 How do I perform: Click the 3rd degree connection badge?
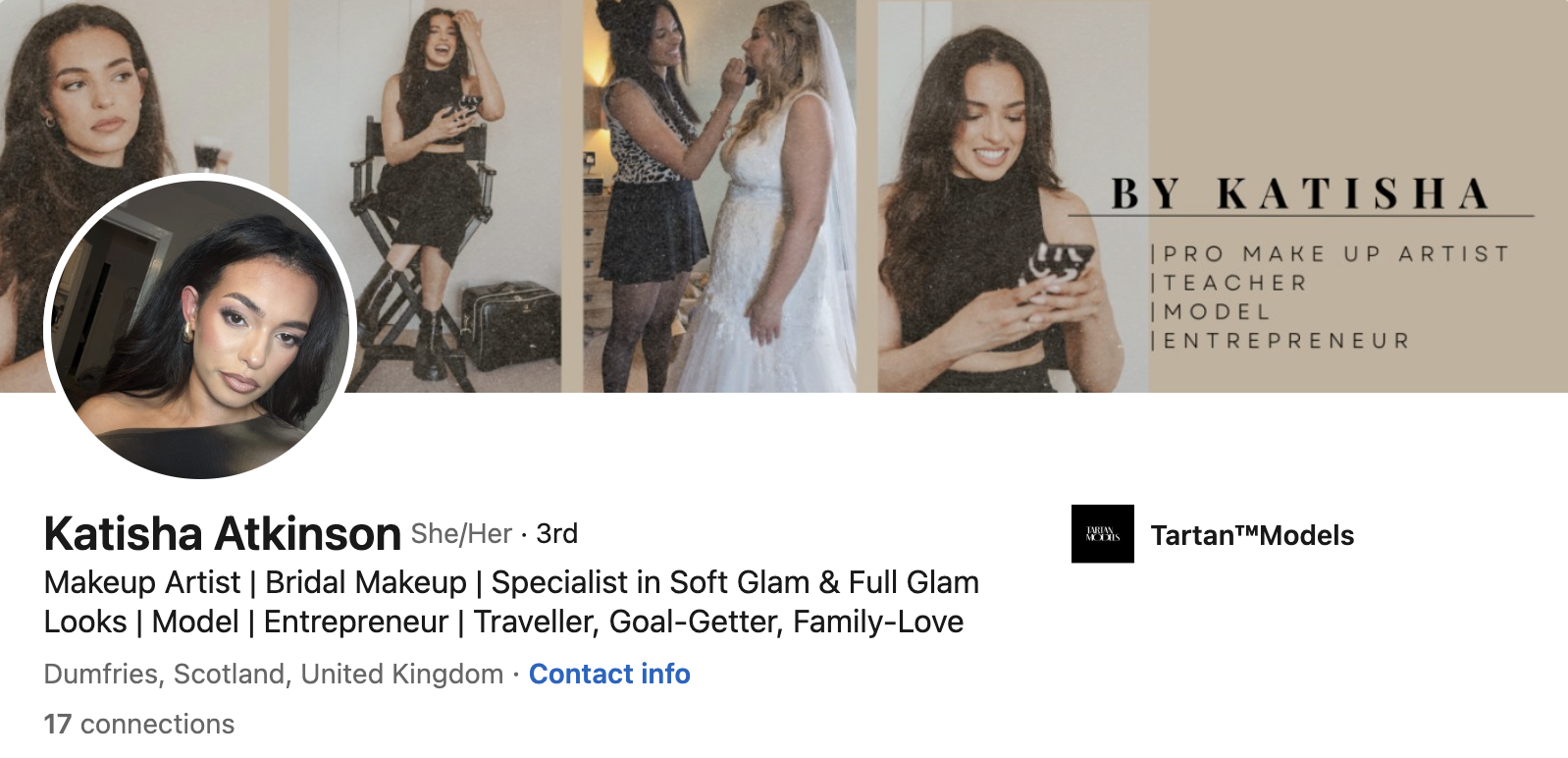point(556,534)
